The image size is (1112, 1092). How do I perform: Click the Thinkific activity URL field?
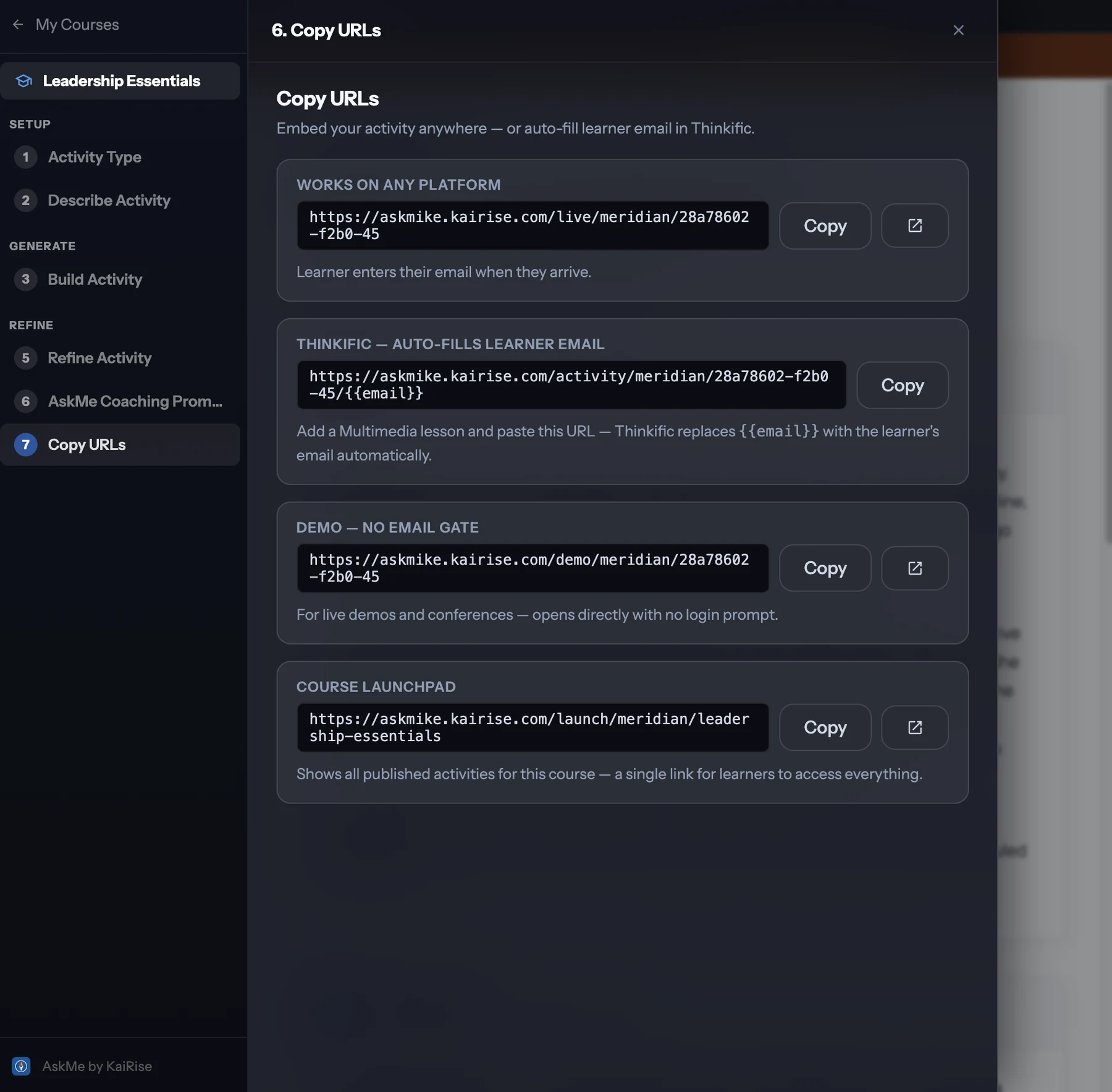pos(571,385)
